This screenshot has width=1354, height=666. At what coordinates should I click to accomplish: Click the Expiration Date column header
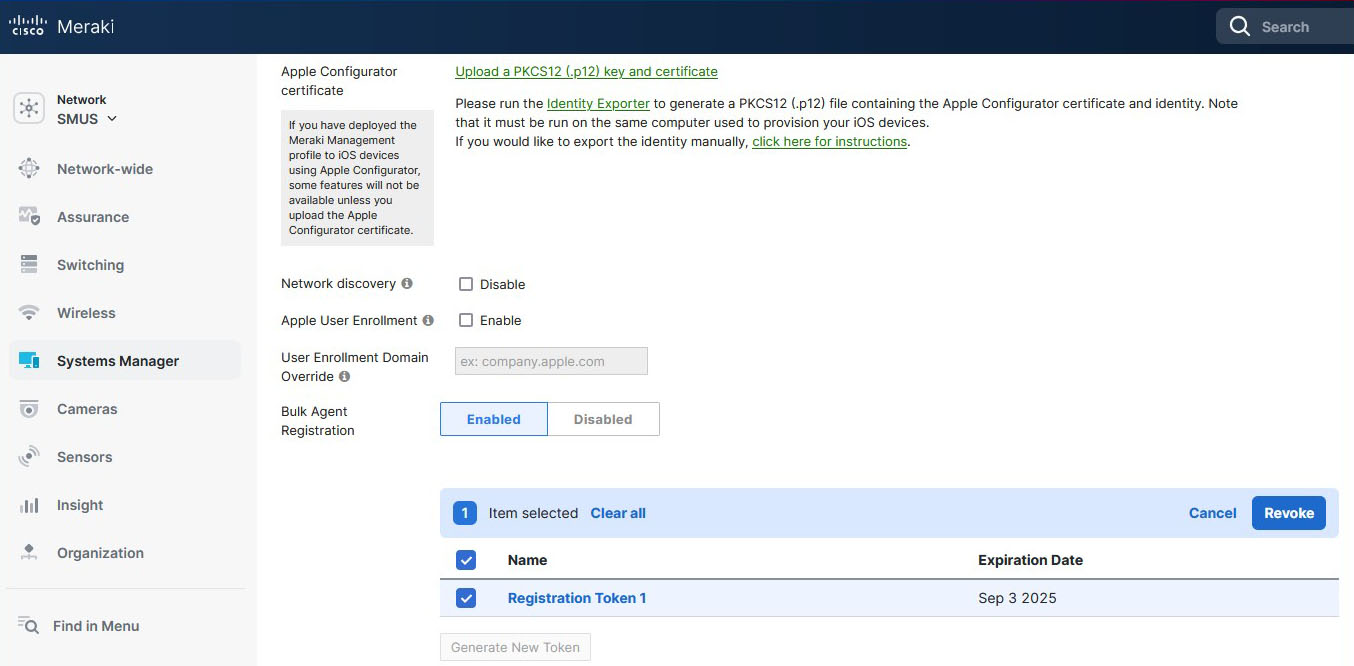click(x=1030, y=560)
